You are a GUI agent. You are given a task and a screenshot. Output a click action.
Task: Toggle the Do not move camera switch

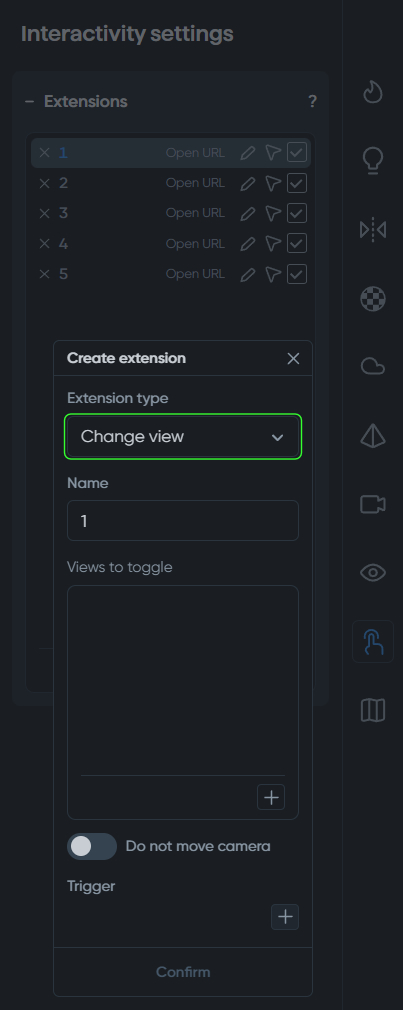tap(92, 846)
